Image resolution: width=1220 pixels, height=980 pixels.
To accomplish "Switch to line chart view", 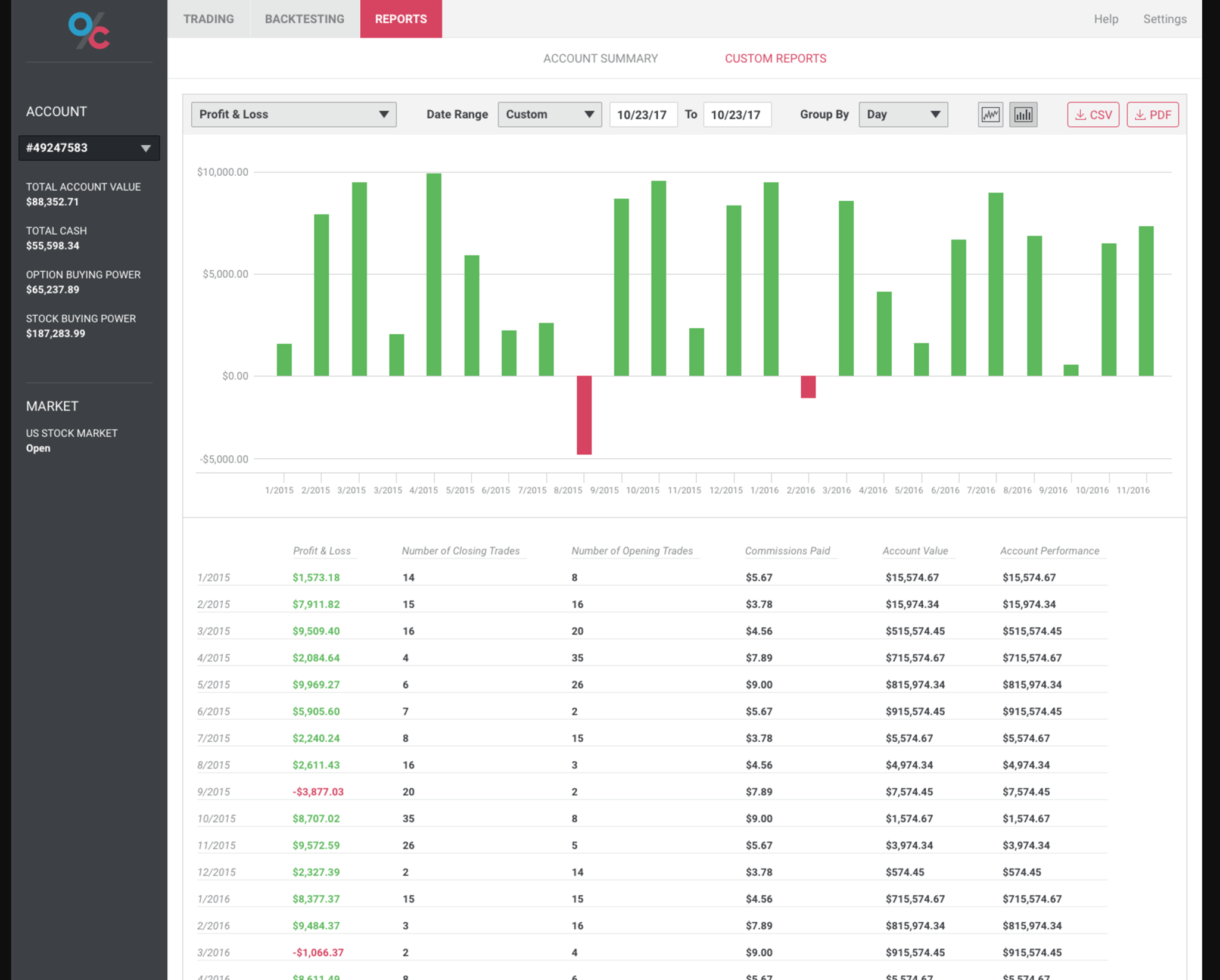I will (990, 114).
